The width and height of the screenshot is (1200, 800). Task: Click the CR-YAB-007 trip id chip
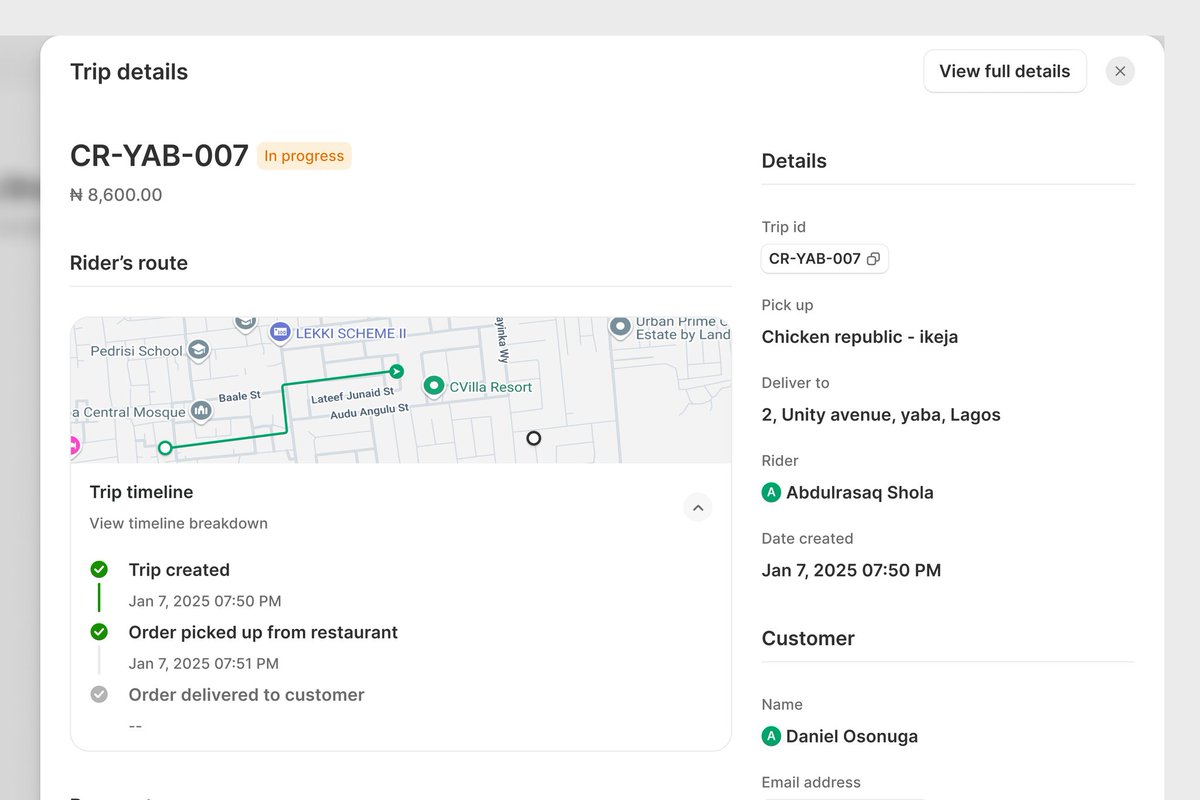pyautogui.click(x=825, y=259)
